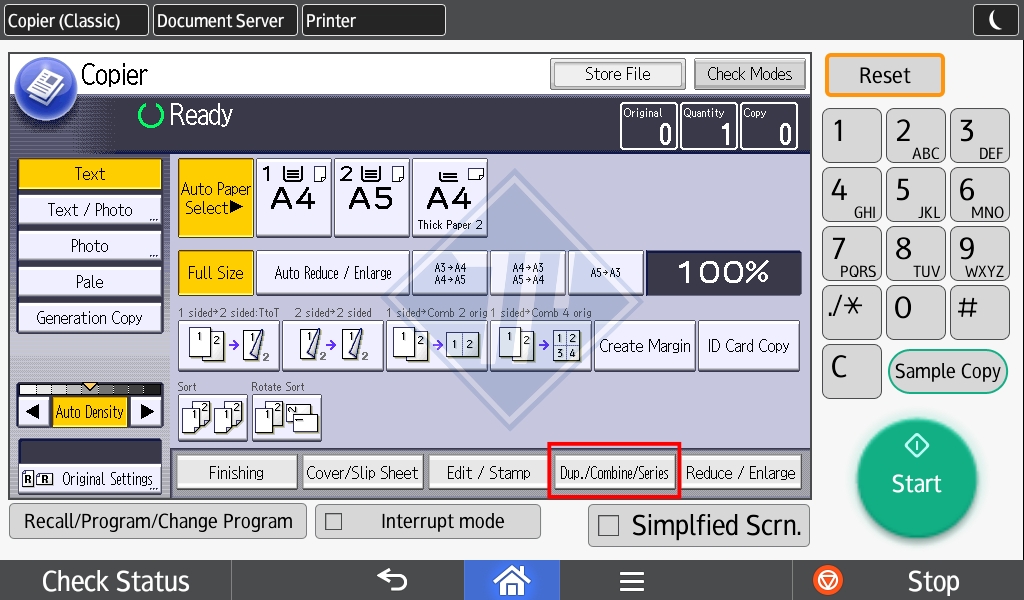Open Original Settings panel
Image resolution: width=1024 pixels, height=600 pixels.
coord(90,479)
